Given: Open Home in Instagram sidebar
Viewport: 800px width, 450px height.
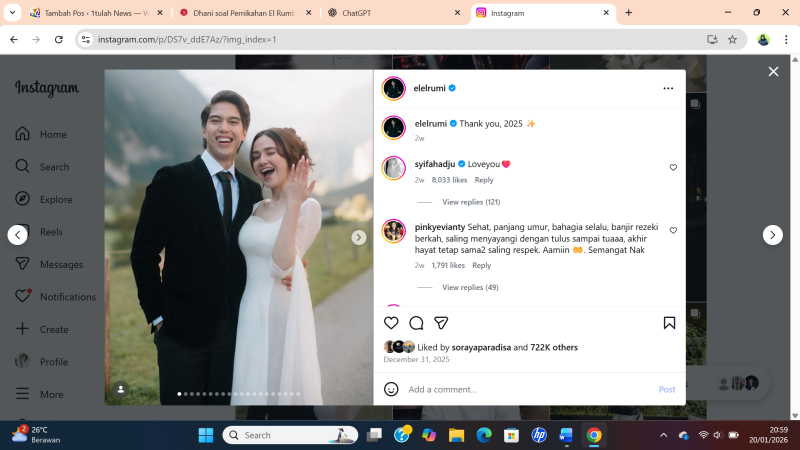Looking at the screenshot, I should (42, 134).
